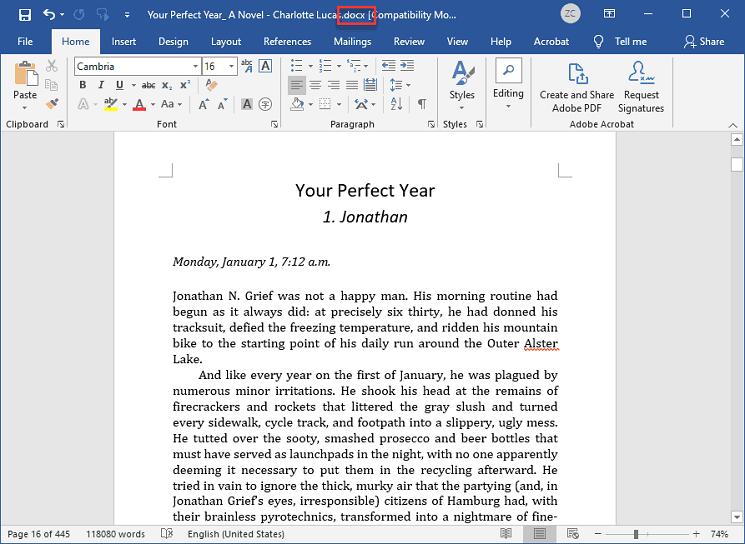Show paragraph marks with pilcrow icon
The height and width of the screenshot is (544, 745).
click(422, 104)
